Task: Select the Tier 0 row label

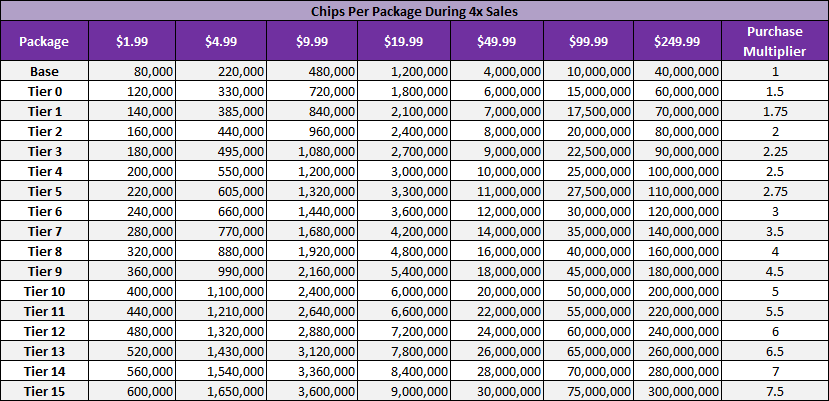Action: [x=44, y=91]
